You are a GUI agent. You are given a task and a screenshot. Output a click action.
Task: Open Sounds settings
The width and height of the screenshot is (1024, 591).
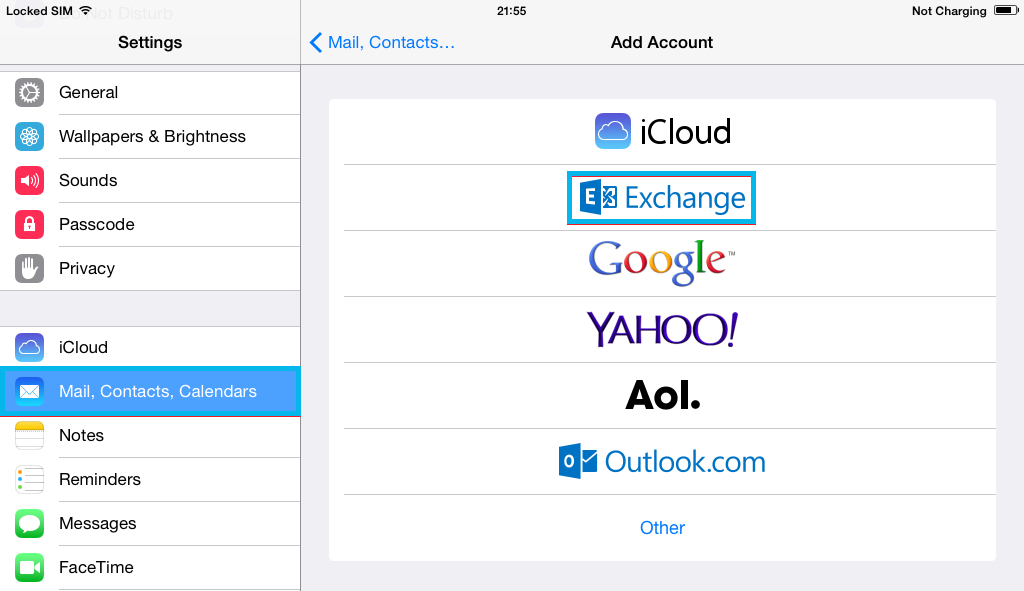point(150,180)
